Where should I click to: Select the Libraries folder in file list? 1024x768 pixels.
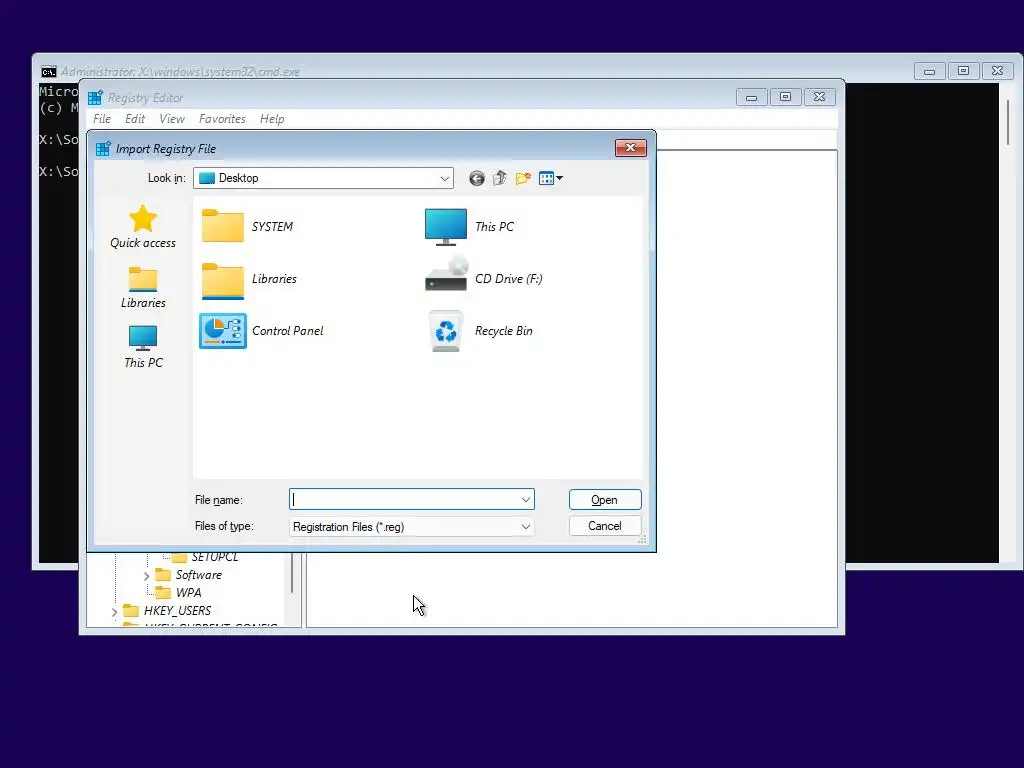(x=249, y=280)
